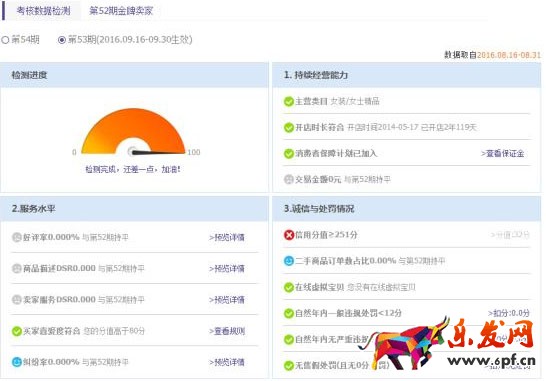Open the 查看保证金 link

click(503, 153)
